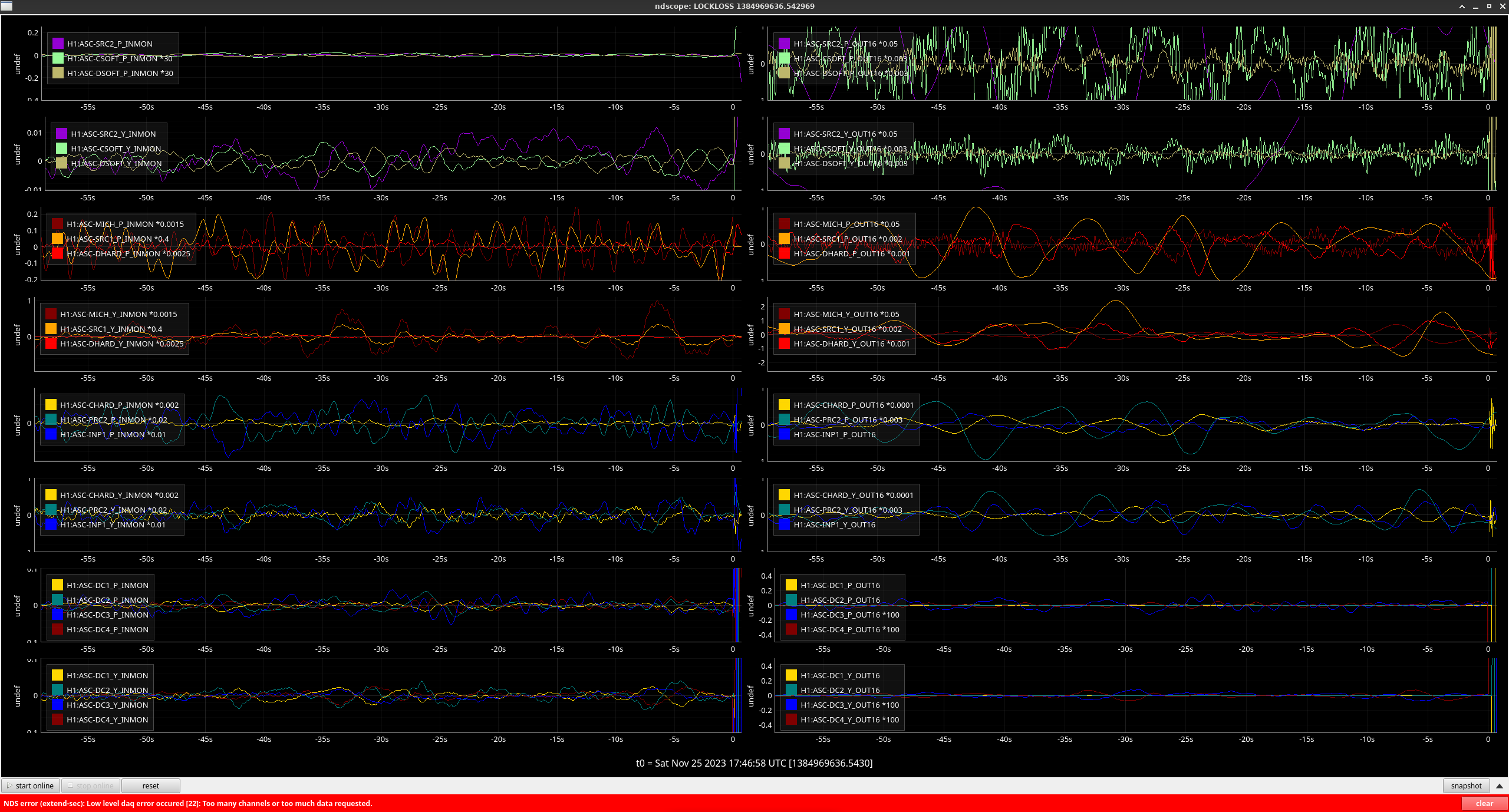Click the yellow DC1_P_OUT16 legend swatch

pos(791,585)
